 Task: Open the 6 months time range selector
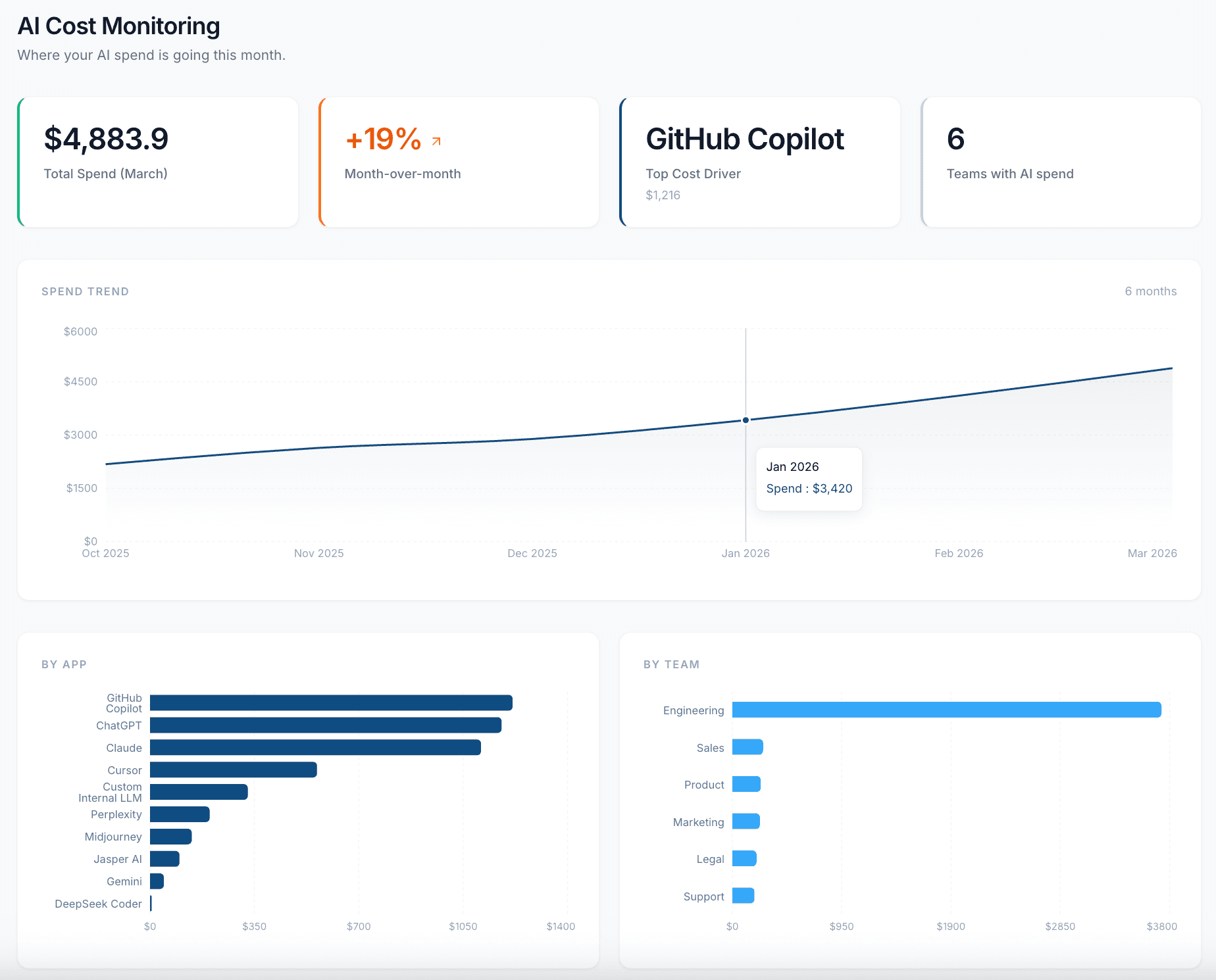pyautogui.click(x=1150, y=291)
